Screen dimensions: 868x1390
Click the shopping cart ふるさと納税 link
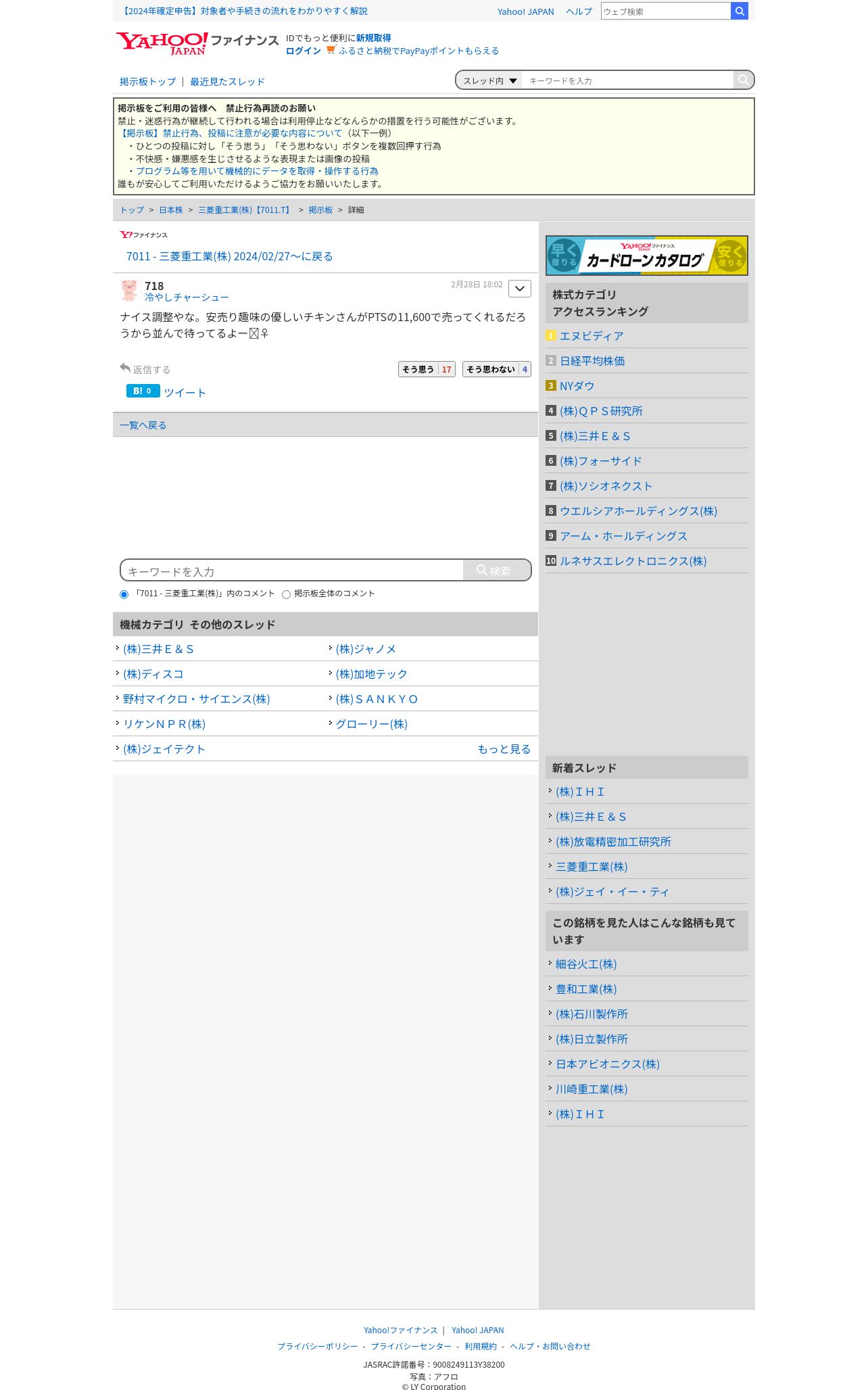[412, 51]
